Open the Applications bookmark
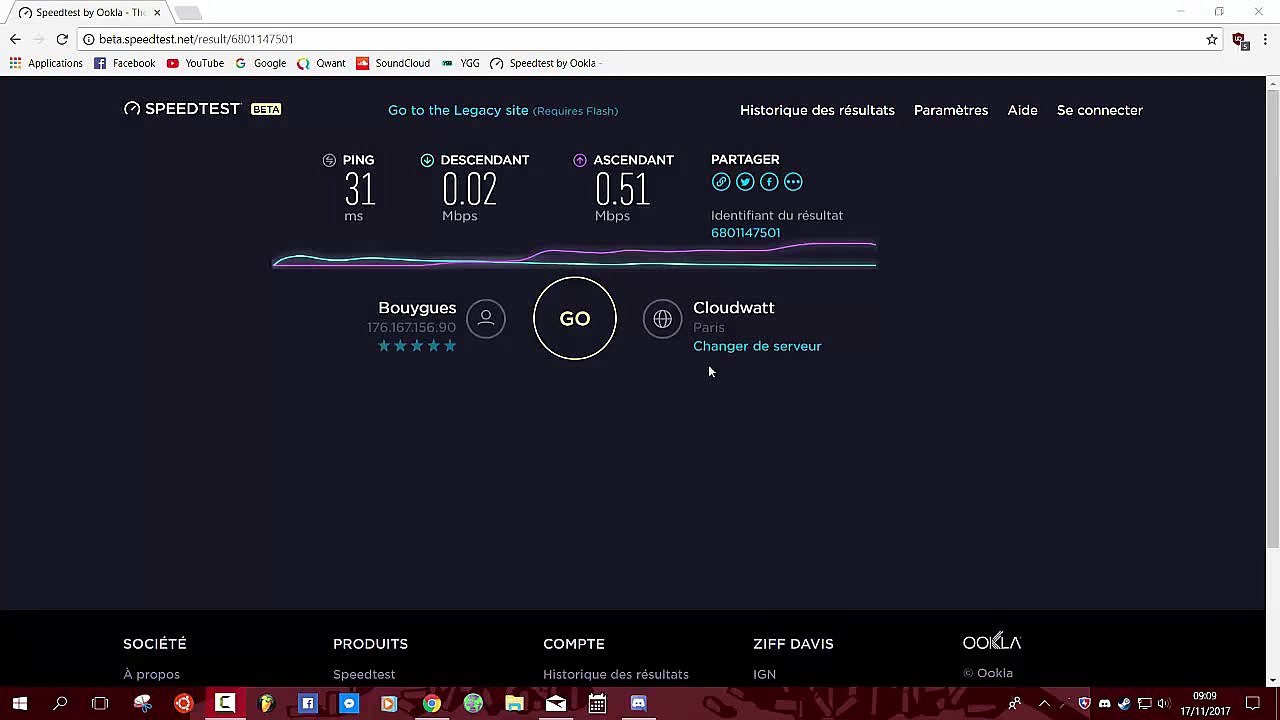Image resolution: width=1280 pixels, height=720 pixels. tap(46, 63)
